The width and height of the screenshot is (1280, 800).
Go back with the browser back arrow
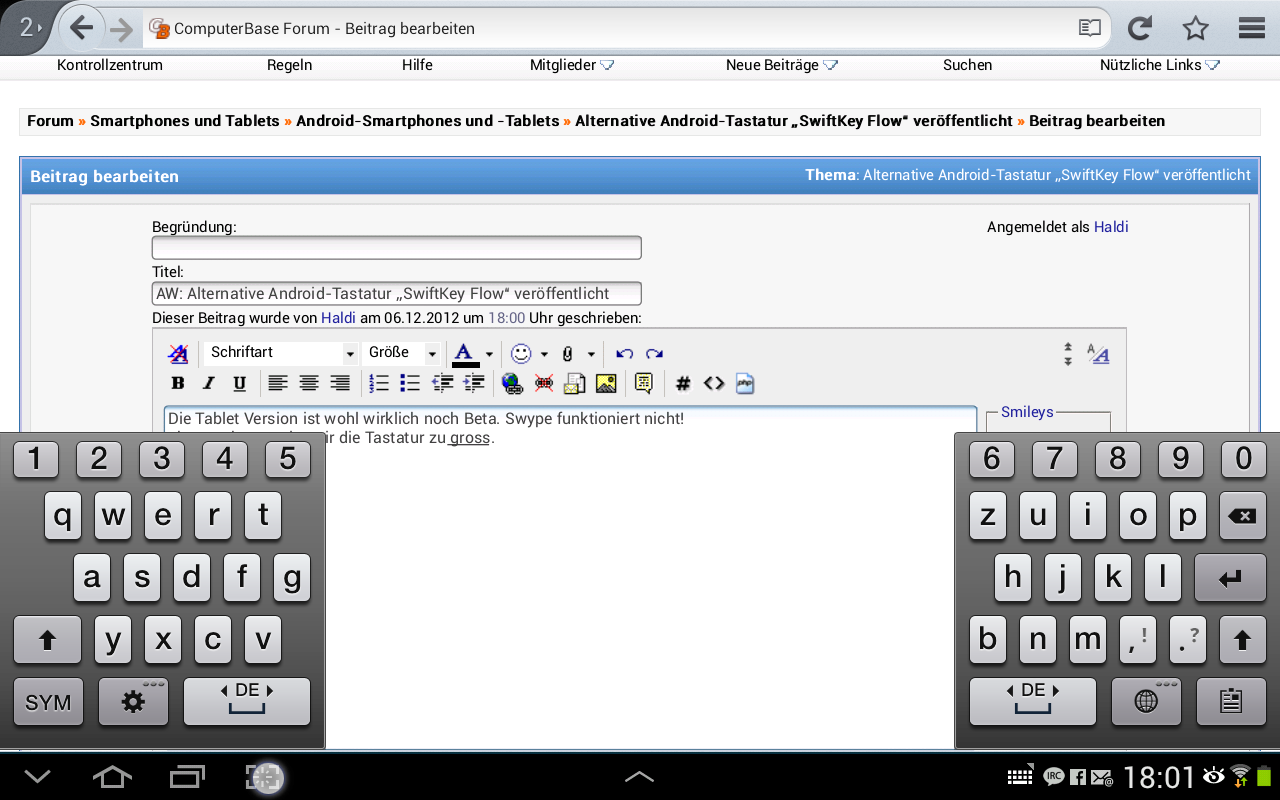coord(81,28)
